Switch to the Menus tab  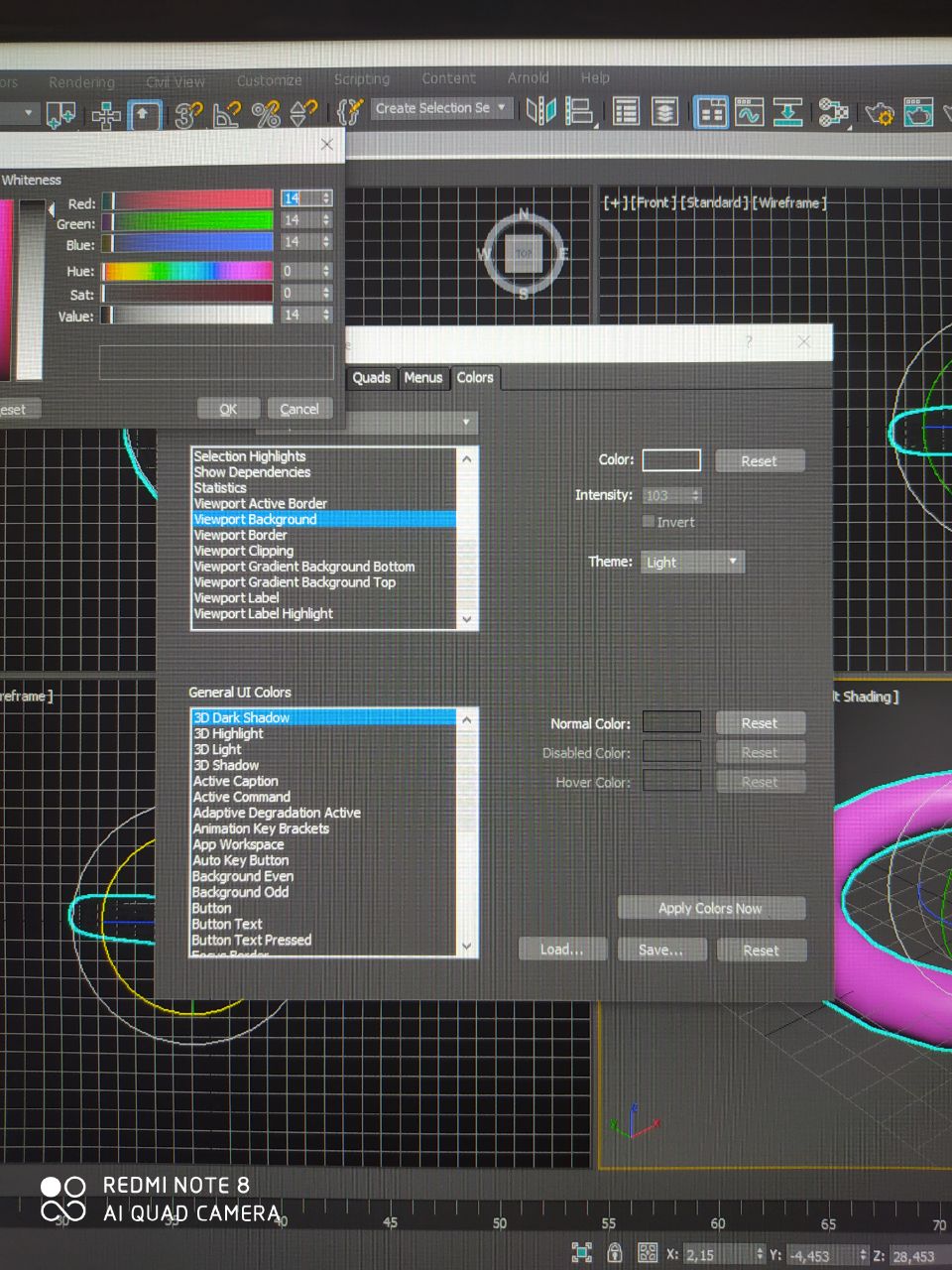[423, 378]
